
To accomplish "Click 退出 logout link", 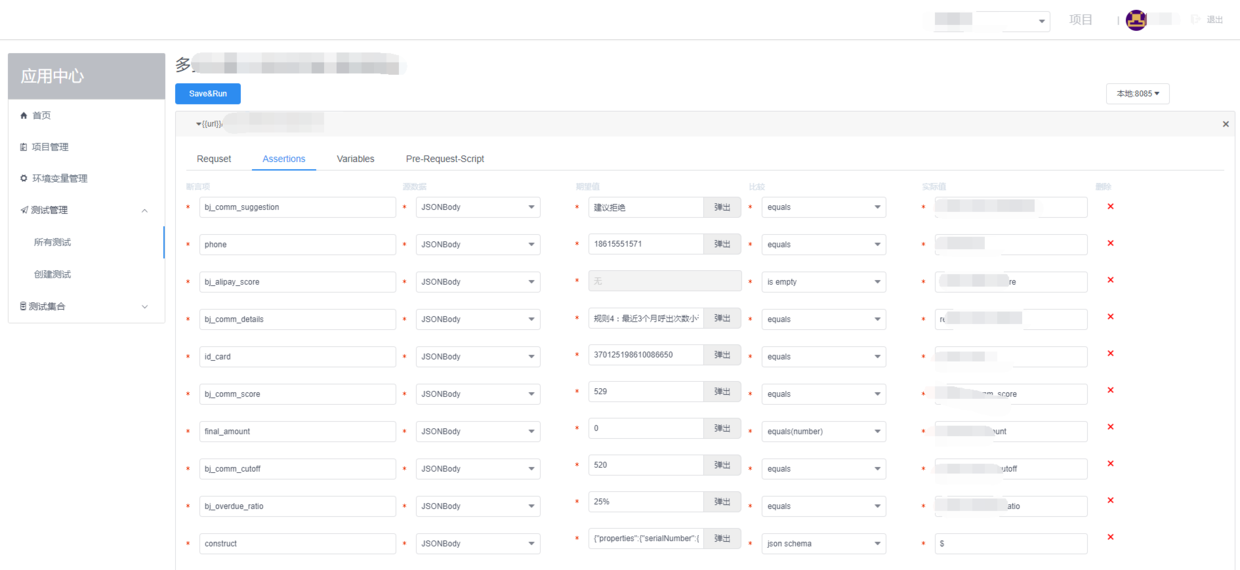I will coord(1214,20).
